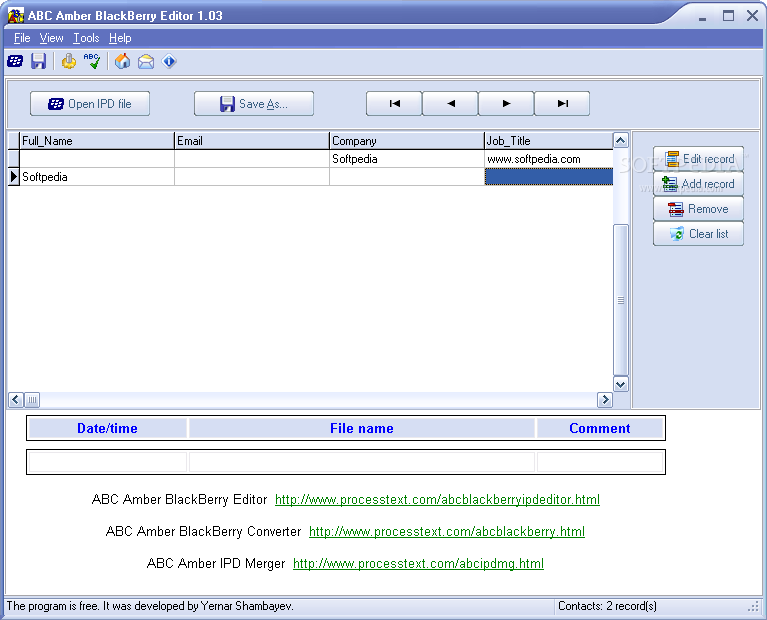
Task: Click the horizontal scrollbar thumb
Action: [32, 400]
